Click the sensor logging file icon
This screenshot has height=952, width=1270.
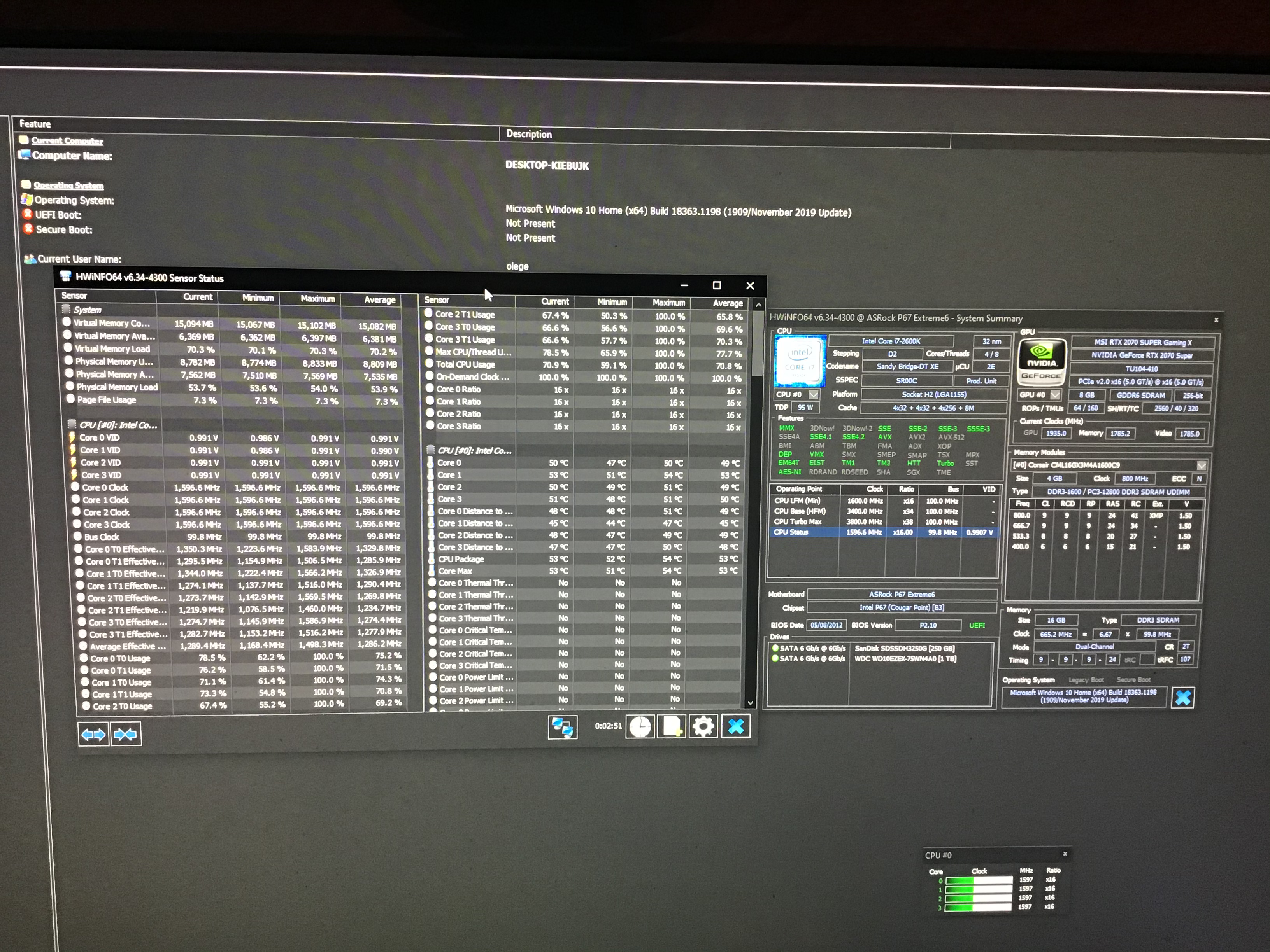pyautogui.click(x=672, y=726)
